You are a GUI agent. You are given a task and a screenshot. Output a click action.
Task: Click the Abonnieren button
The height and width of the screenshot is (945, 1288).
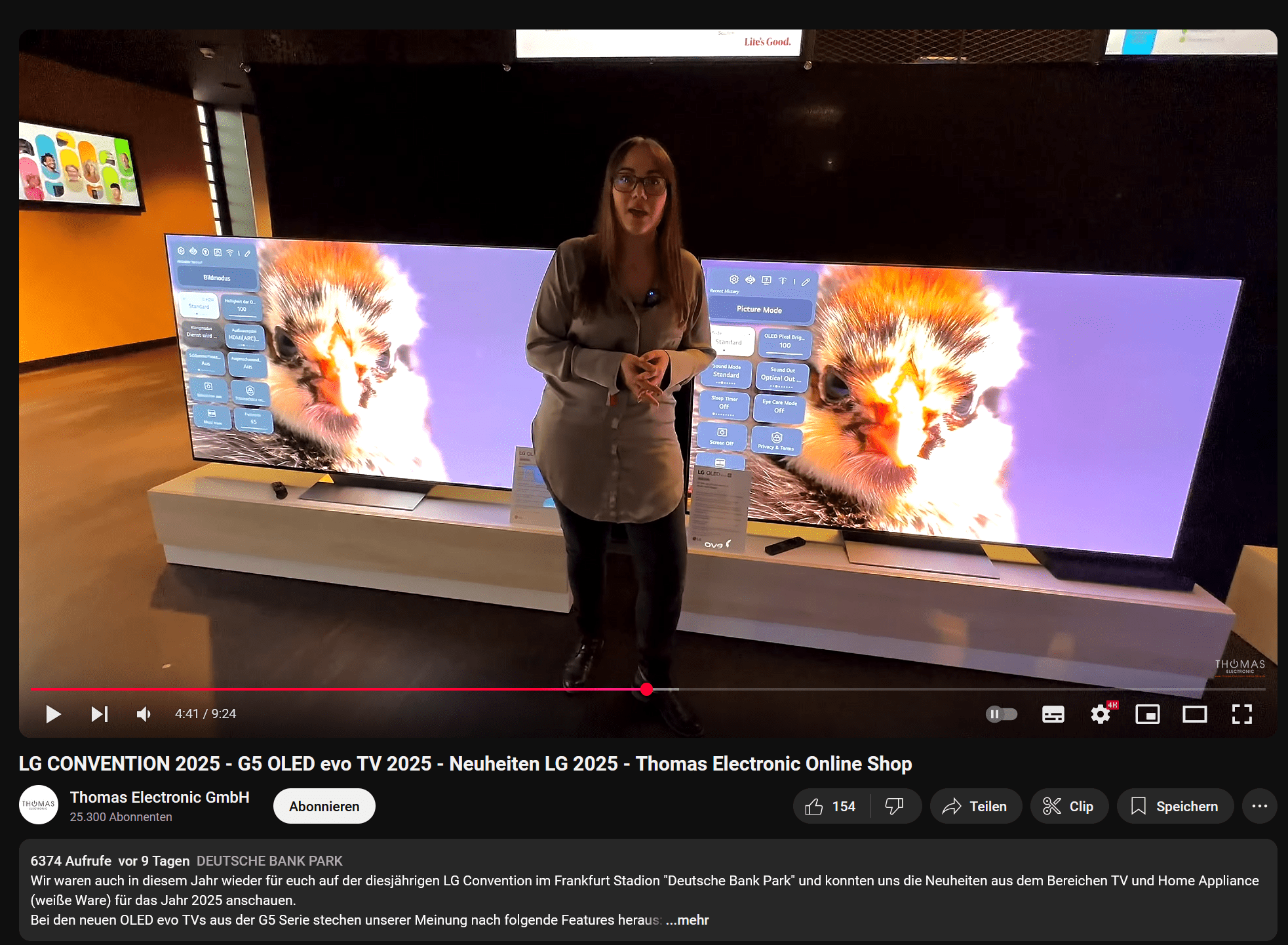pyautogui.click(x=324, y=806)
